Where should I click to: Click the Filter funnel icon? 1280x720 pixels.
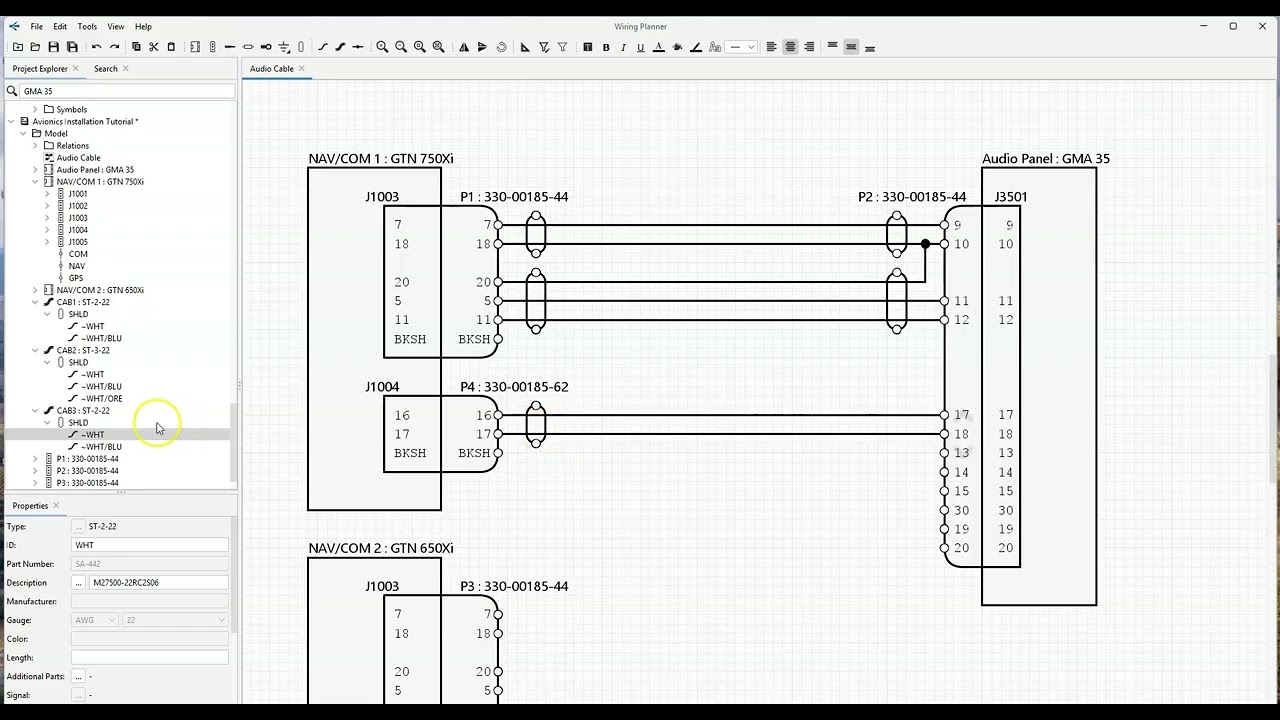click(562, 47)
